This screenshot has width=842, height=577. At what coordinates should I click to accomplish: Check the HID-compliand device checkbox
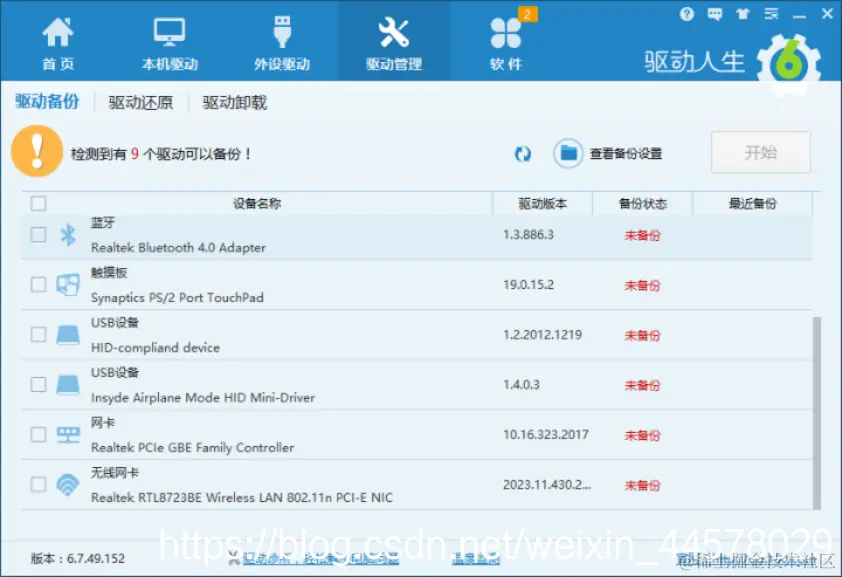click(x=38, y=334)
